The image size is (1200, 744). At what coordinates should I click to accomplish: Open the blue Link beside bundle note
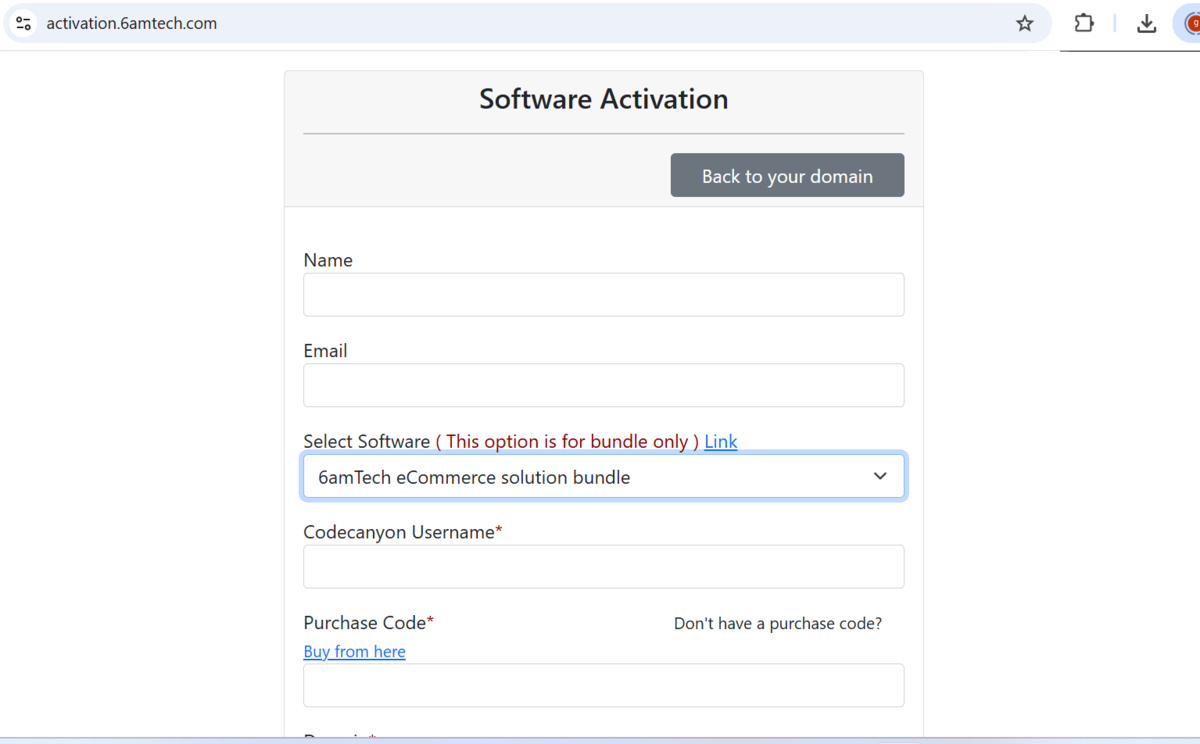(720, 442)
